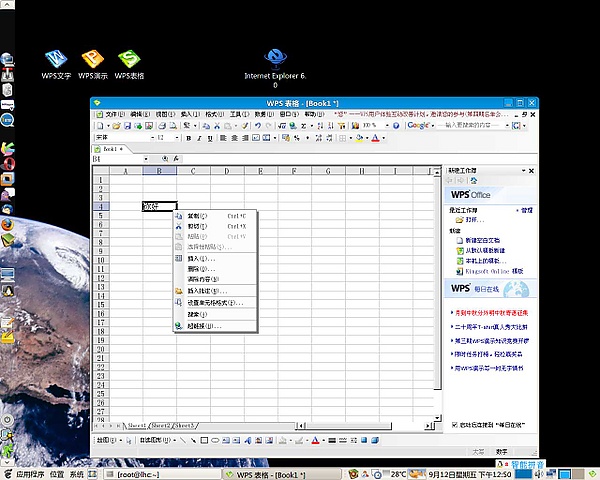Viewport: 600px width, 480px height.
Task: Click 本机上的模板 link
Action: pyautogui.click(x=486, y=261)
